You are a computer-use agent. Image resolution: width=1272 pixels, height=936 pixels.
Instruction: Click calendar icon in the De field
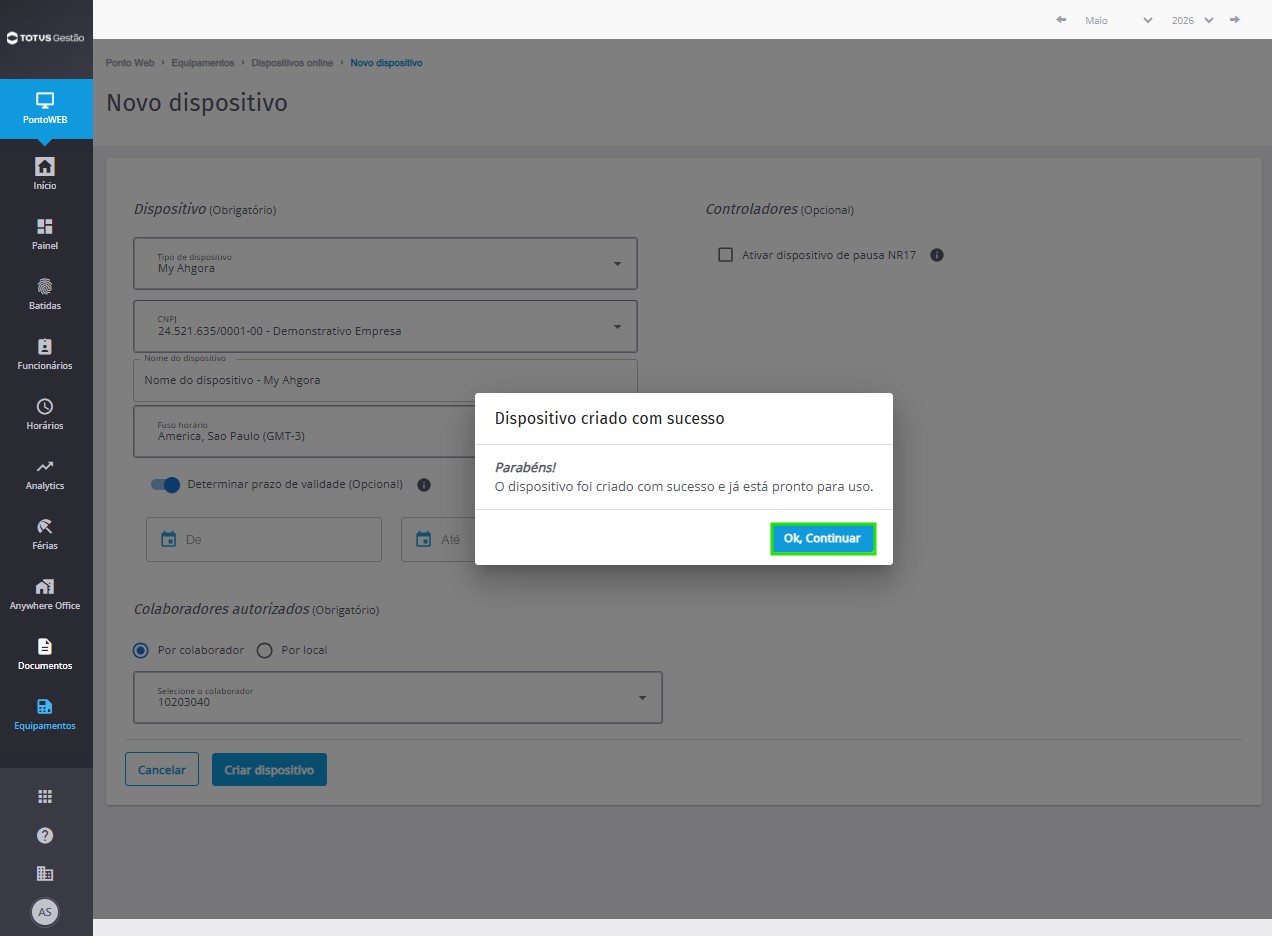point(168,539)
